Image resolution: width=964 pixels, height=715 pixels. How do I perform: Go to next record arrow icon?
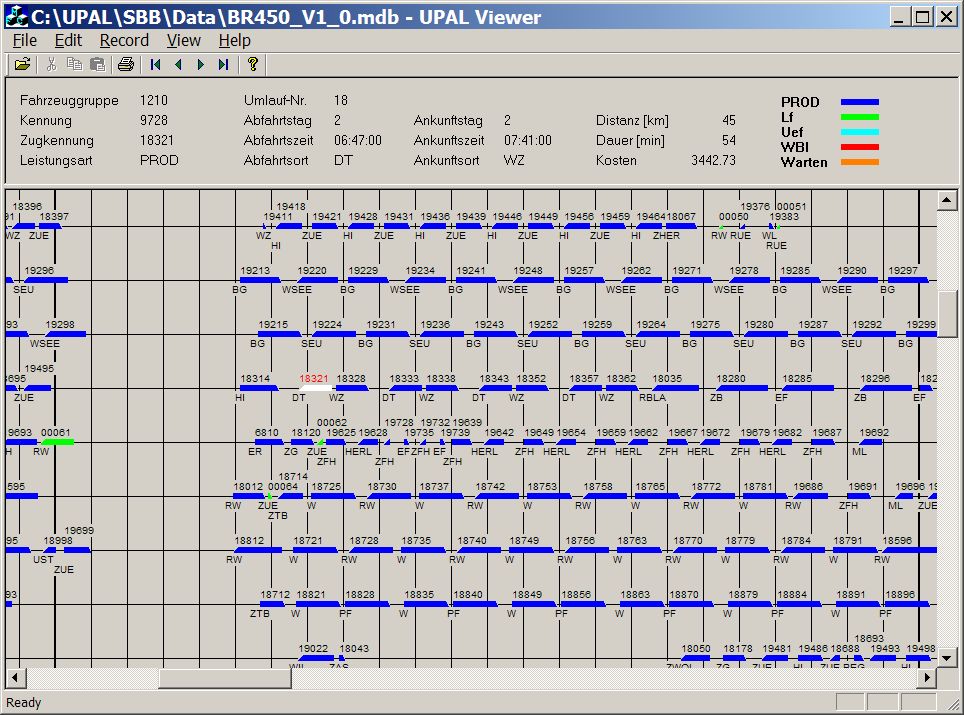click(x=200, y=65)
